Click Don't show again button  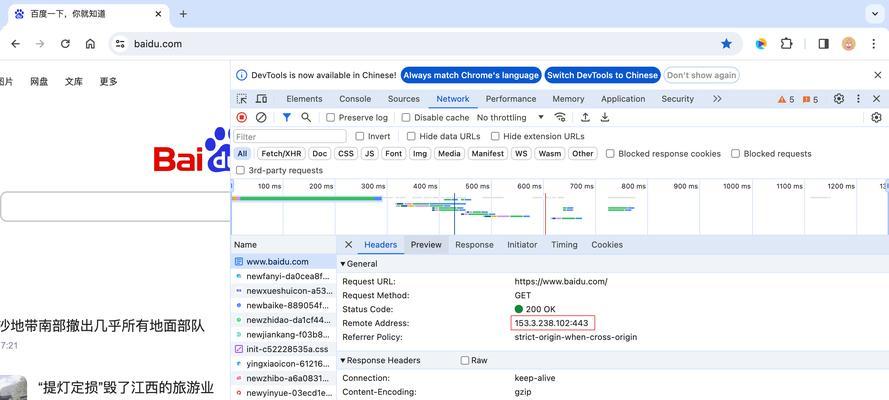pos(701,75)
